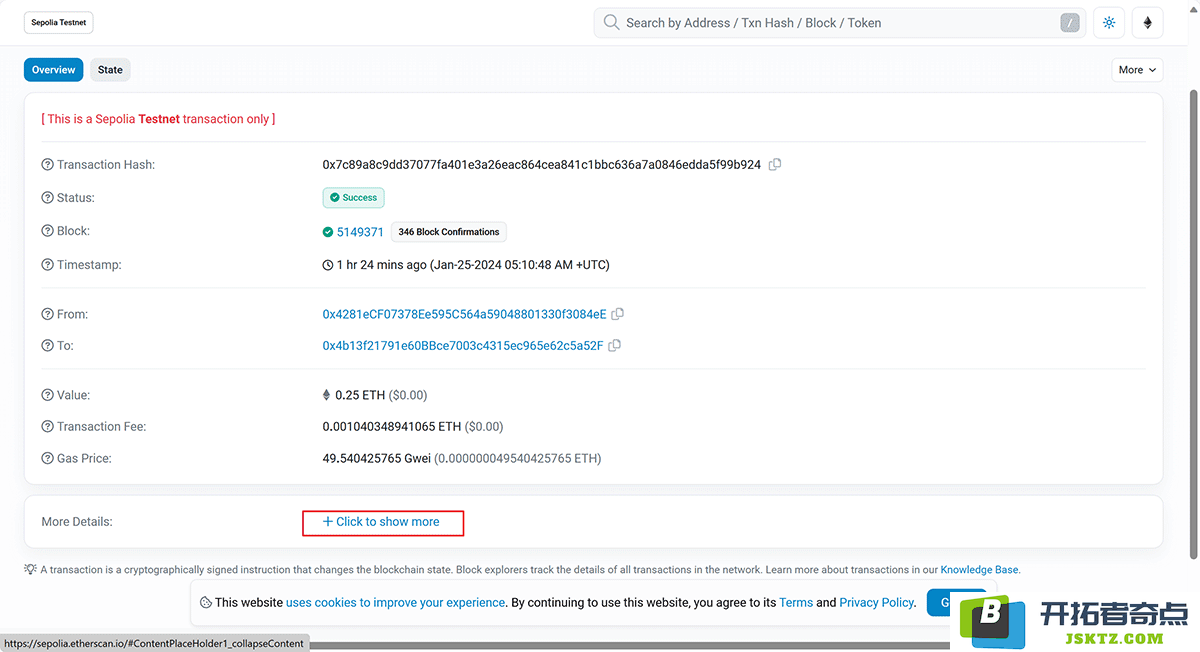Click help icon beside Block
The width and height of the screenshot is (1200, 652).
tap(47, 231)
